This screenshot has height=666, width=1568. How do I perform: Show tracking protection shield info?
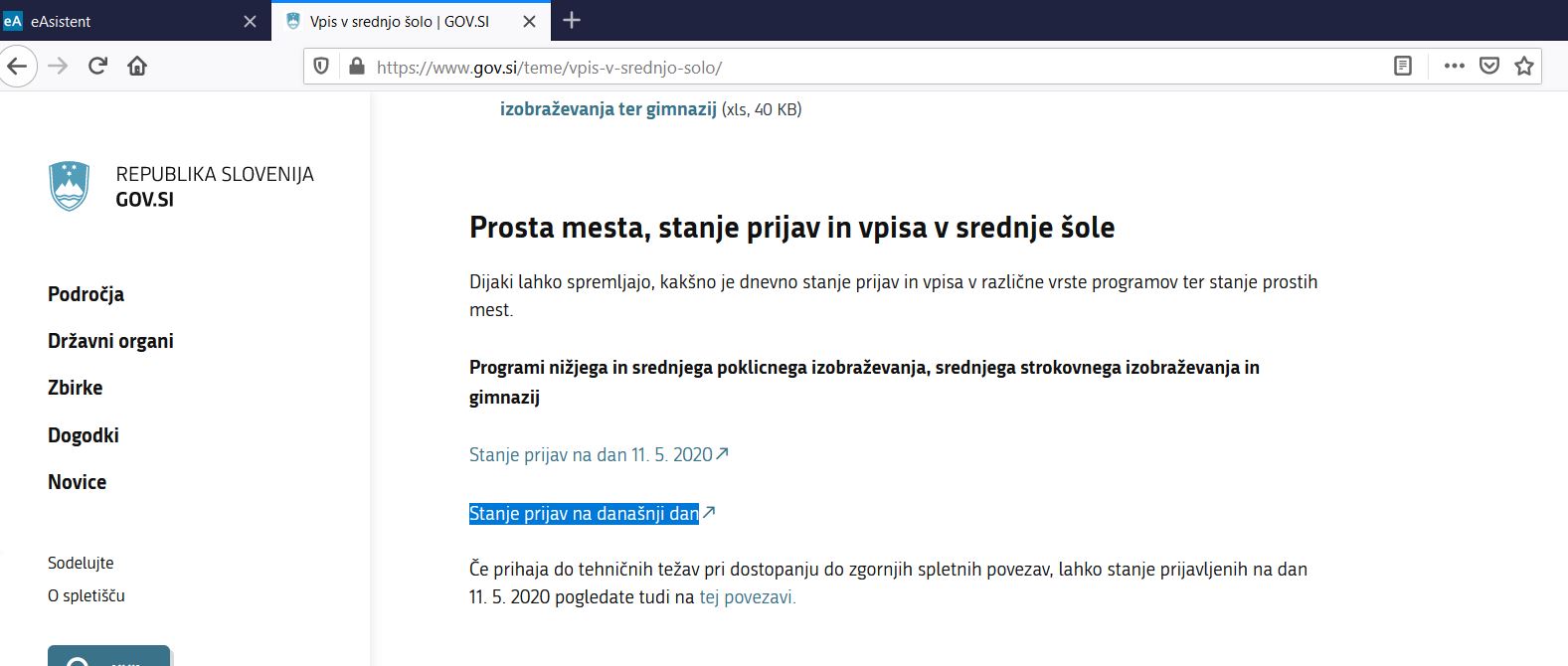[321, 67]
